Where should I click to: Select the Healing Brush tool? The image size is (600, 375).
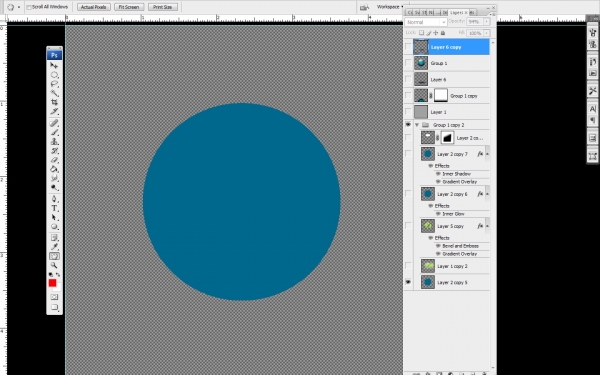coord(54,123)
